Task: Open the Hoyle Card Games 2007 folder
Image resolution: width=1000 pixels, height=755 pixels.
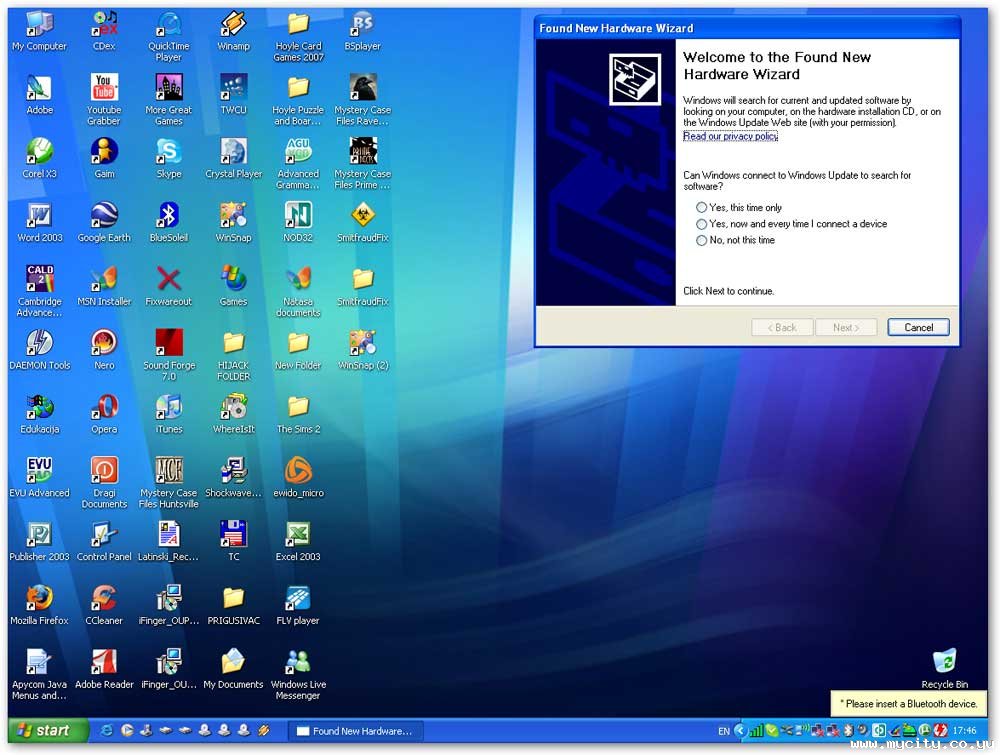Action: (298, 37)
